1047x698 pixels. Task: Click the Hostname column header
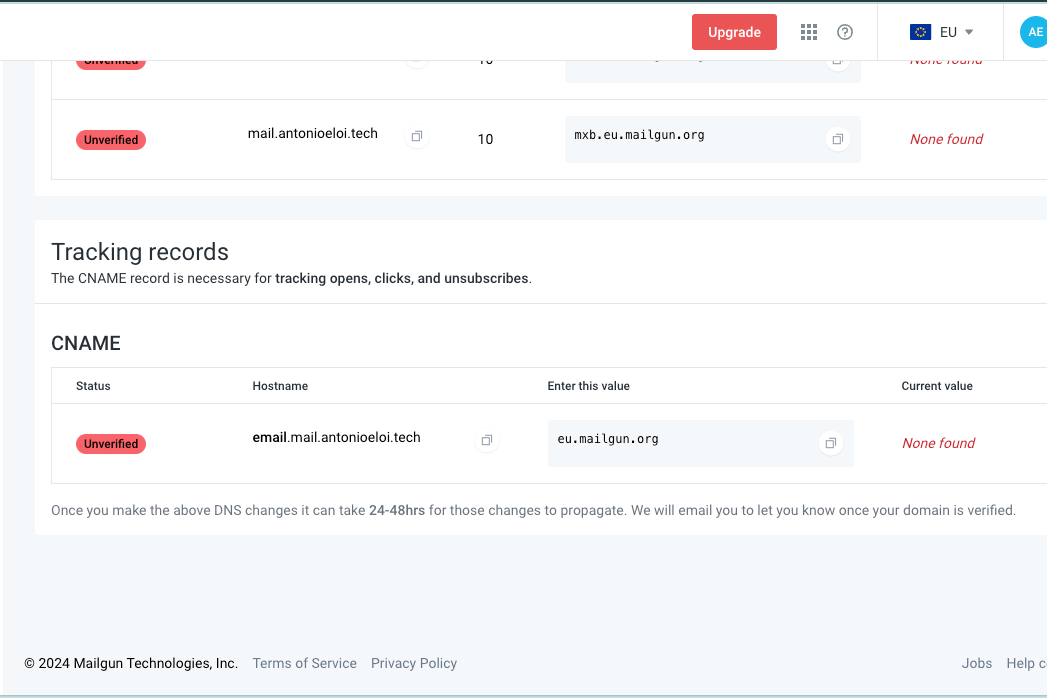pyautogui.click(x=280, y=386)
